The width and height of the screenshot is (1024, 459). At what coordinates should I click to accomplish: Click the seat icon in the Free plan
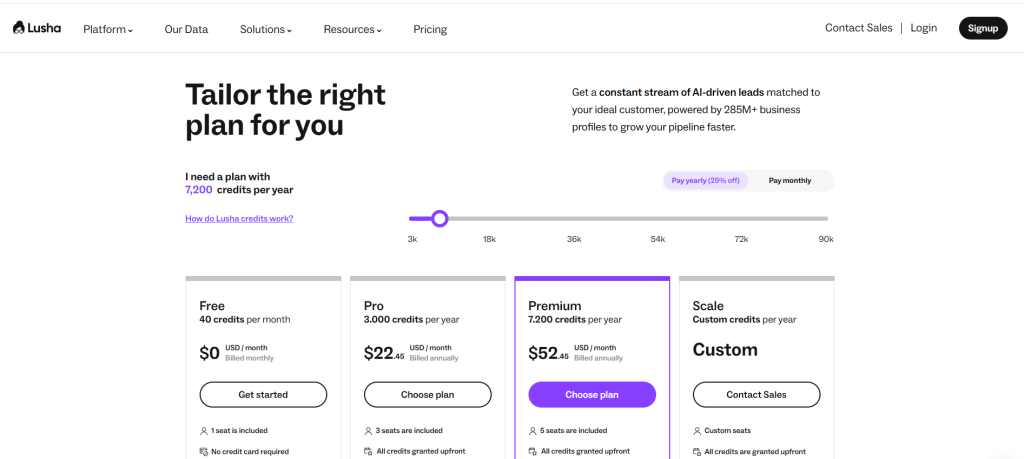pos(204,431)
